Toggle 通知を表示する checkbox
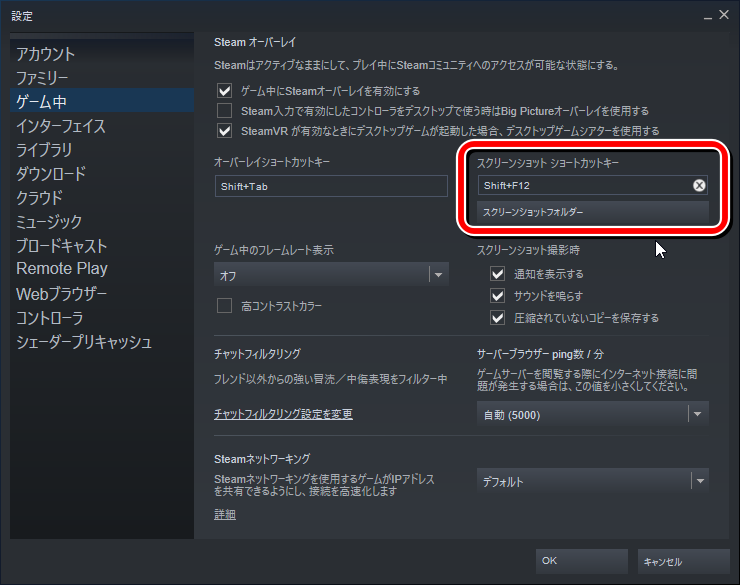The width and height of the screenshot is (740, 585). pos(497,274)
